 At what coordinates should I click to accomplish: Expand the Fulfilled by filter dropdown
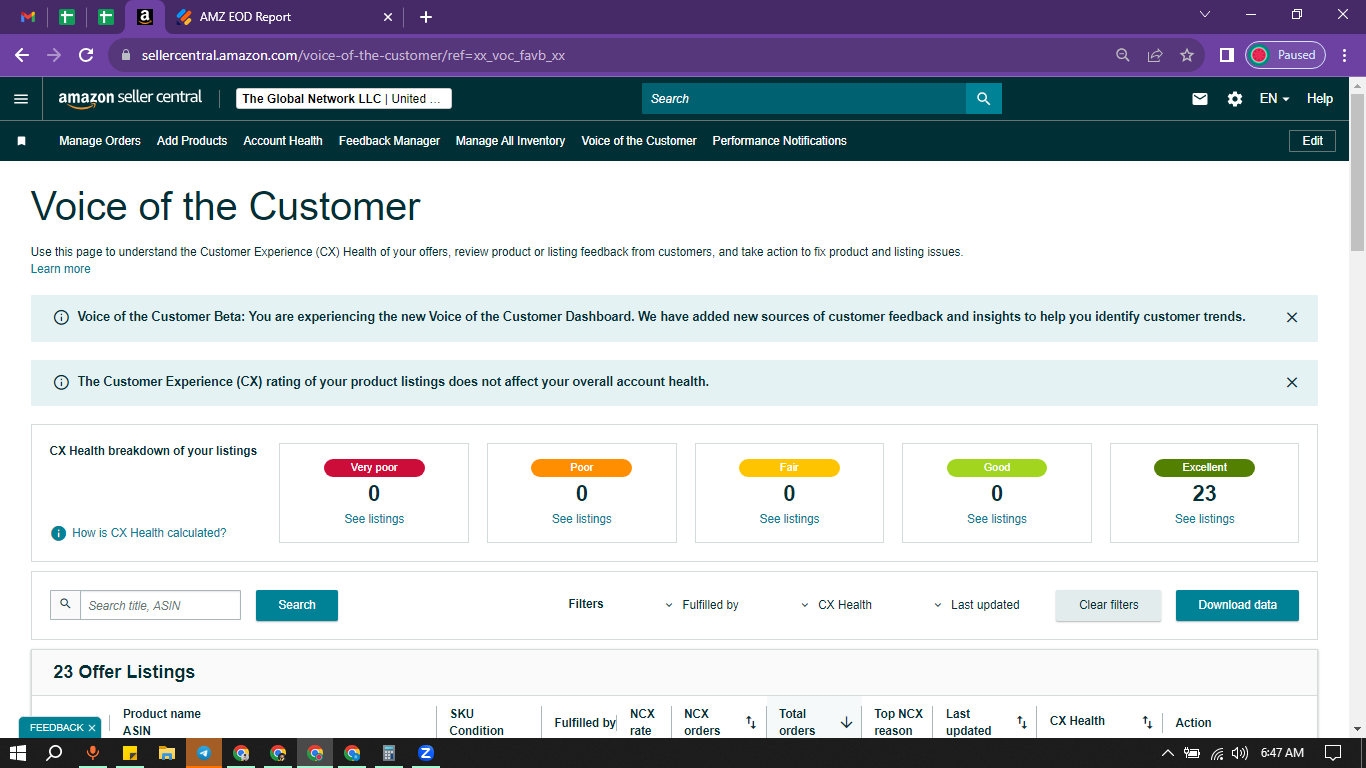click(x=702, y=605)
